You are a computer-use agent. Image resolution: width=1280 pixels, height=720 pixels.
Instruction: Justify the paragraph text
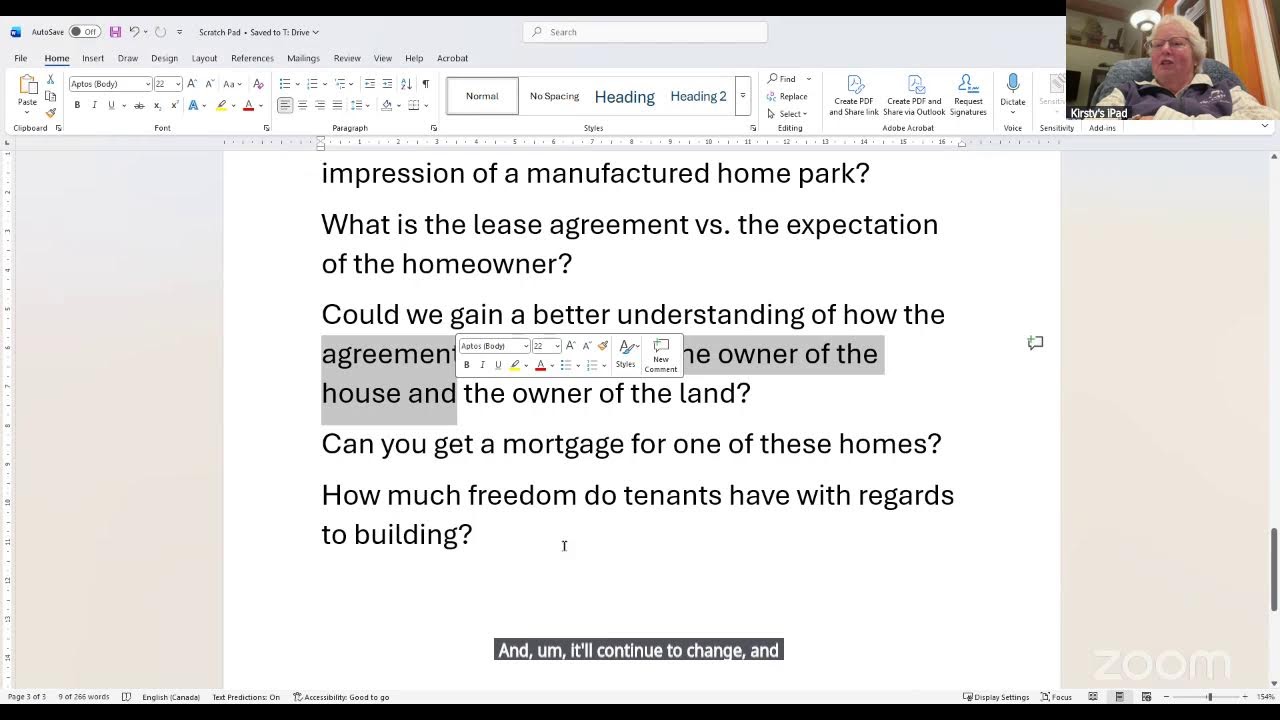coord(337,105)
